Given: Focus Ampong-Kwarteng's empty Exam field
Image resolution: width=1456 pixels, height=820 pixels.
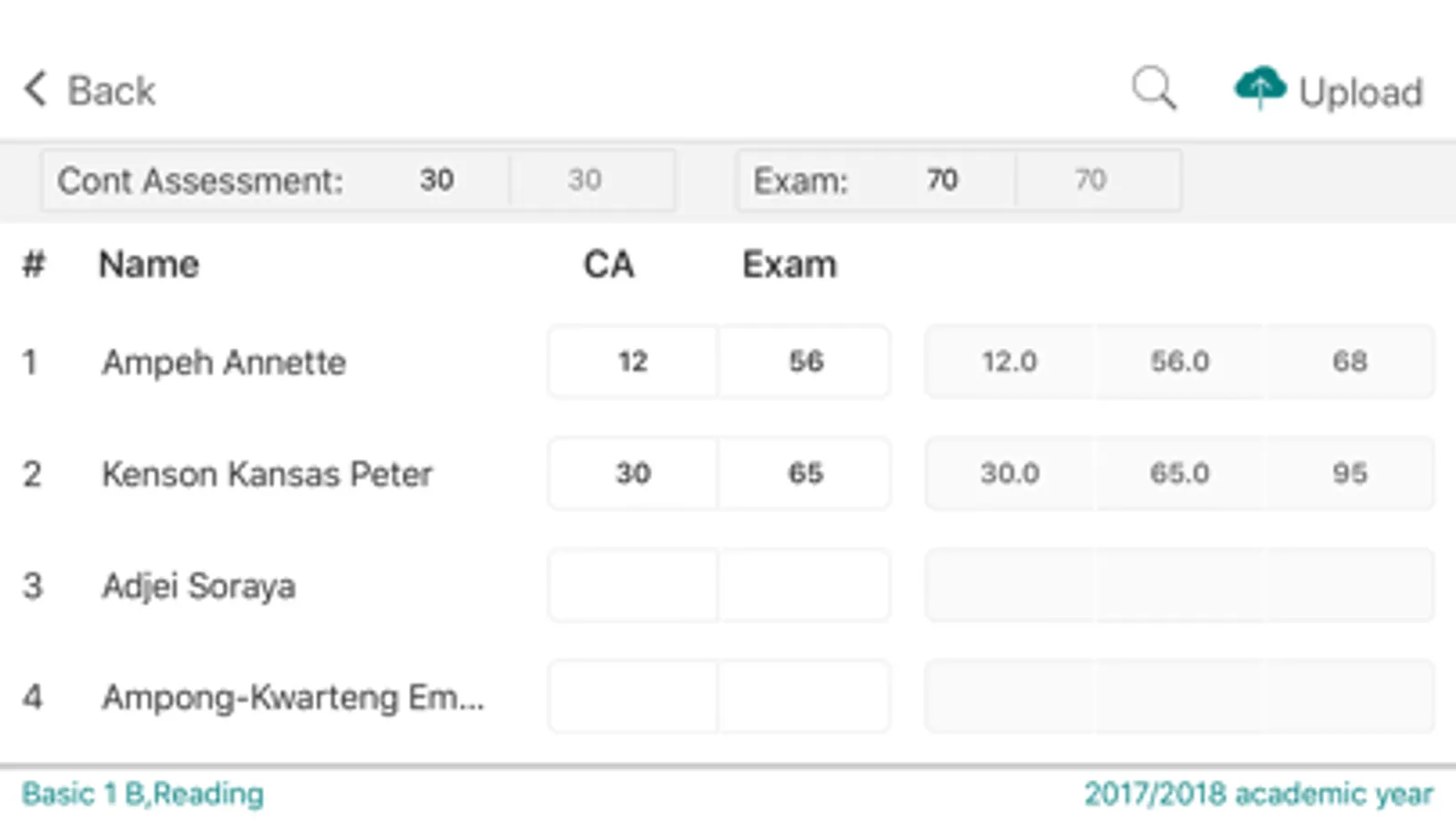Looking at the screenshot, I should [805, 697].
